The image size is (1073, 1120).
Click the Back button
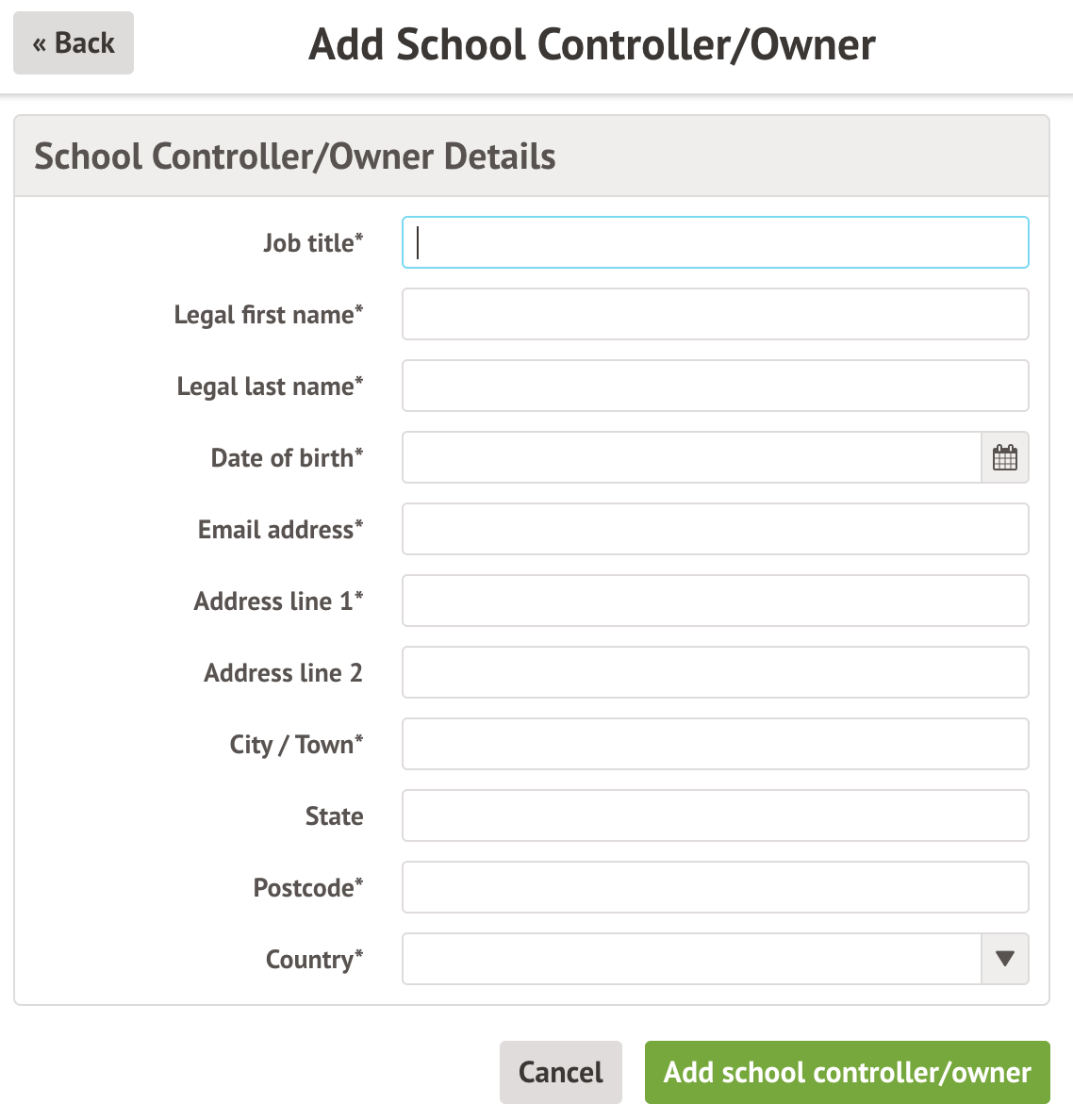(x=74, y=43)
